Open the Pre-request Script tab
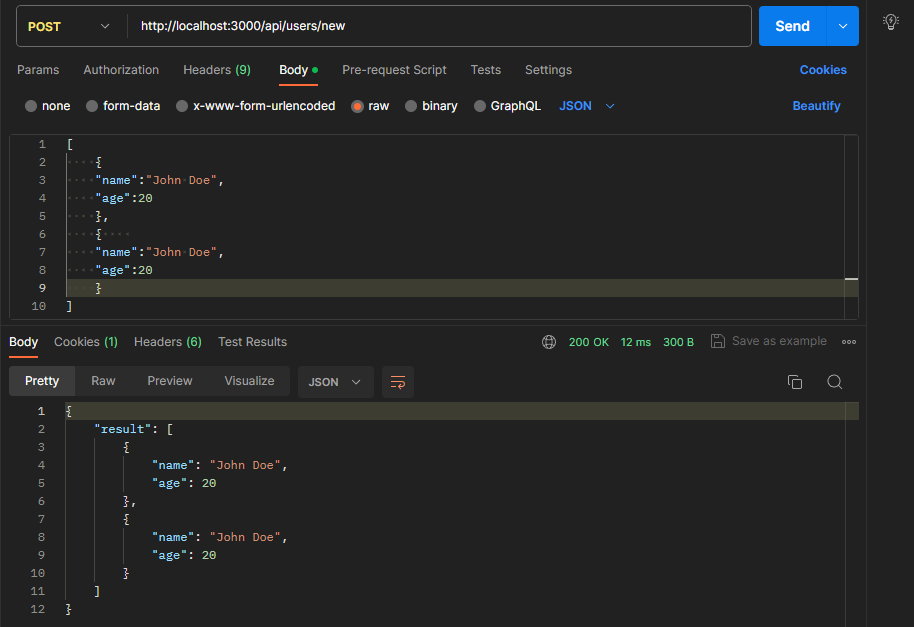Screen dimensions: 914x627 pos(394,70)
